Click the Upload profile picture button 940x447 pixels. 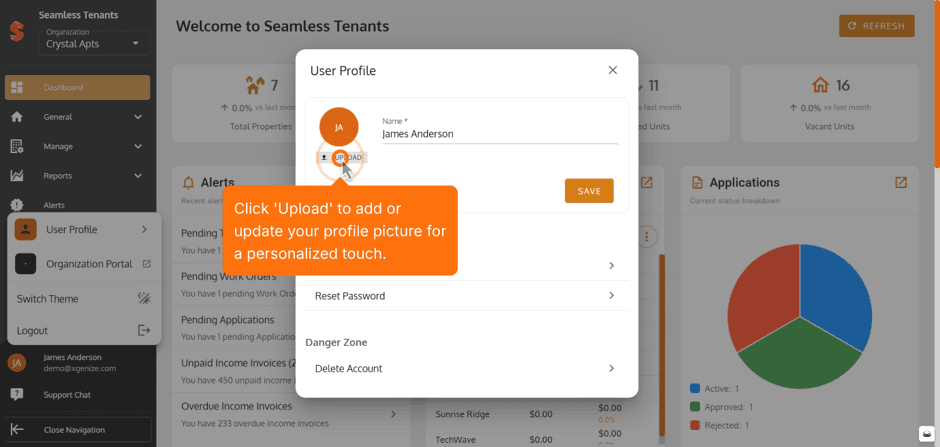click(x=341, y=158)
